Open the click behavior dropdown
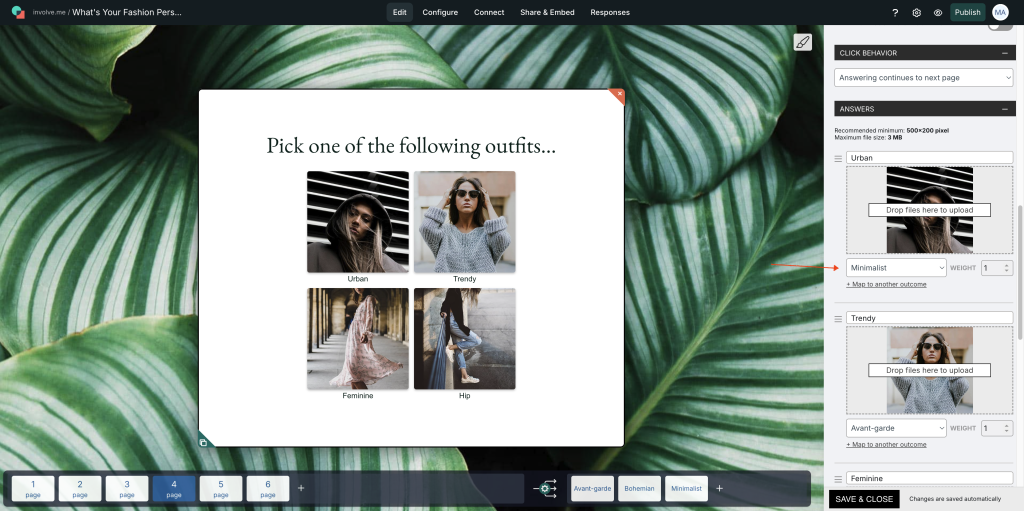 coord(923,78)
